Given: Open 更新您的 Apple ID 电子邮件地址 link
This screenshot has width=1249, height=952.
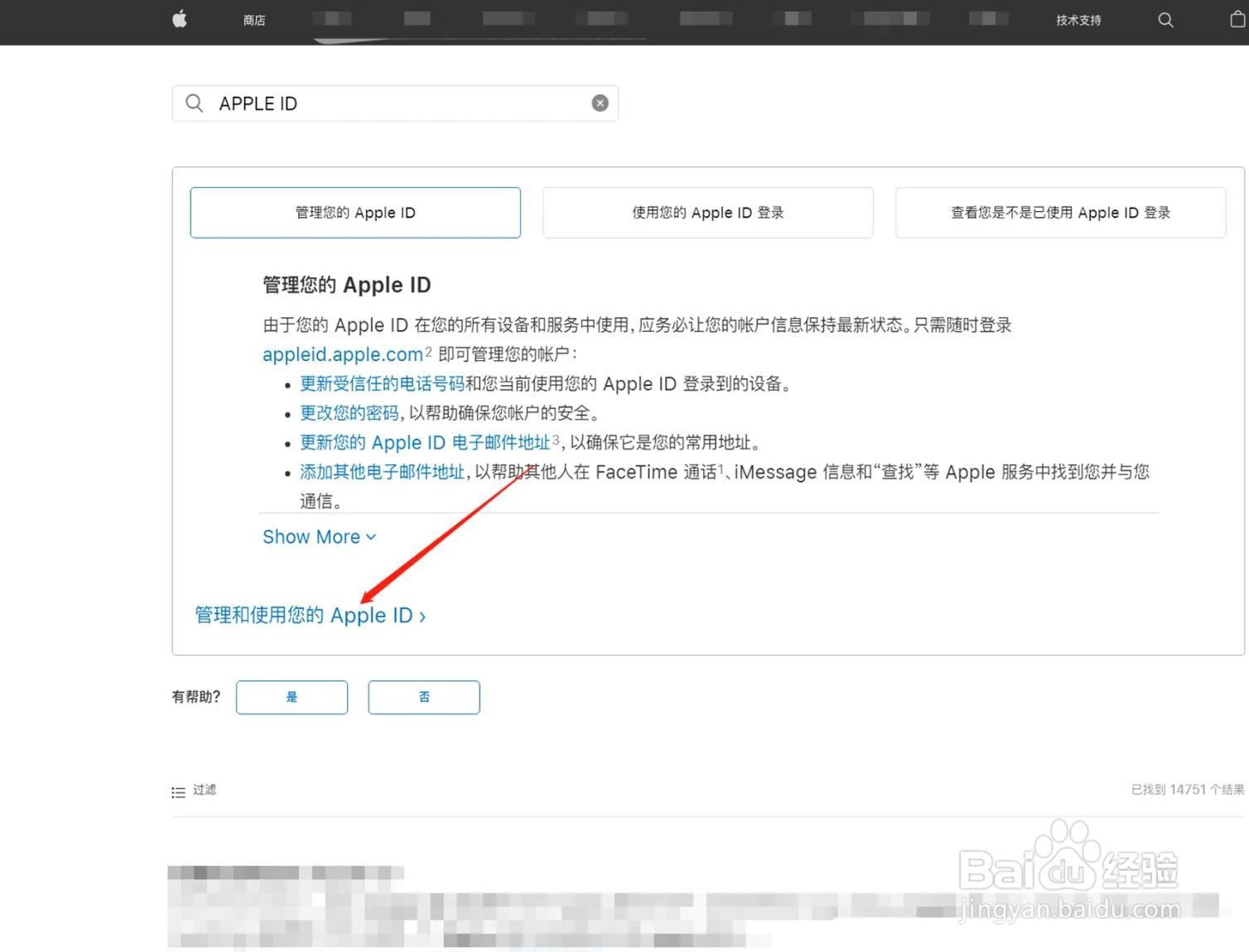Looking at the screenshot, I should coord(425,442).
